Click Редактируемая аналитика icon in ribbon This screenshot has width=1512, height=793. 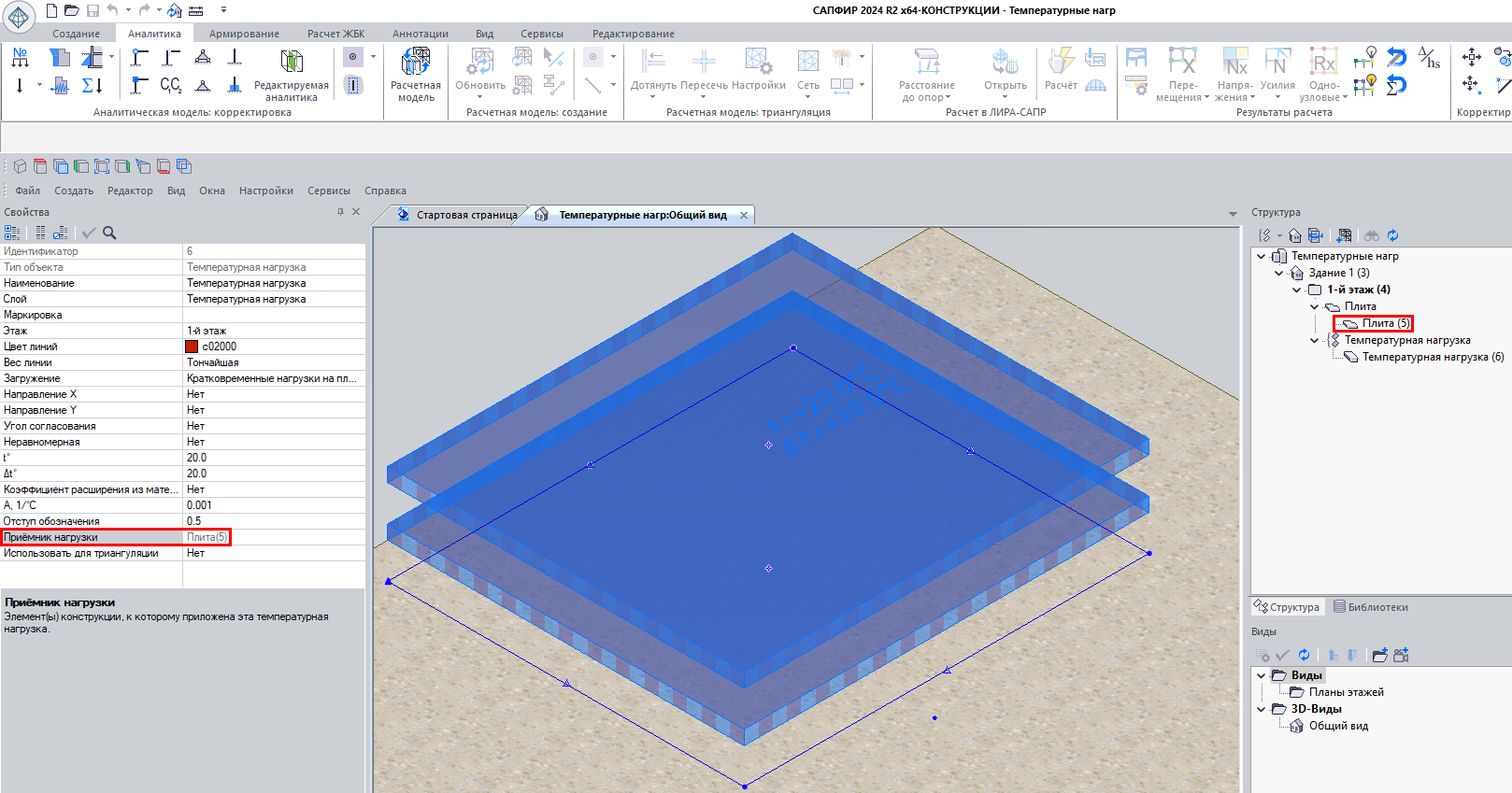tap(292, 63)
